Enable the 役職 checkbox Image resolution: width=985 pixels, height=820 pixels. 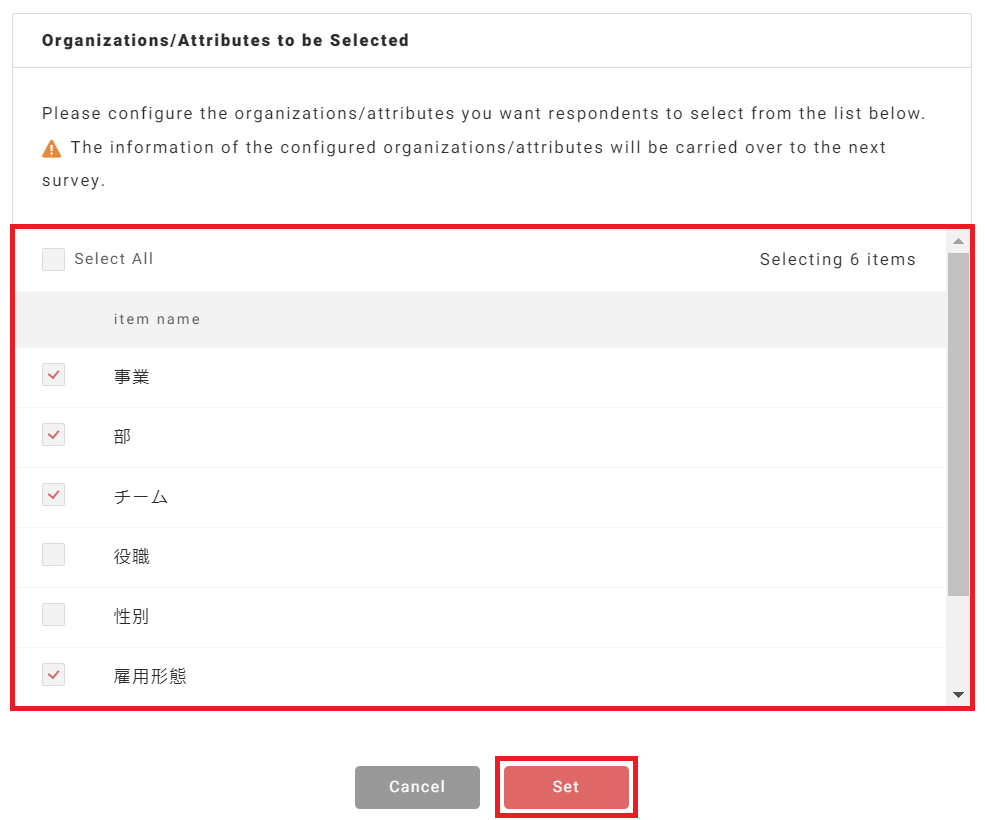53,555
